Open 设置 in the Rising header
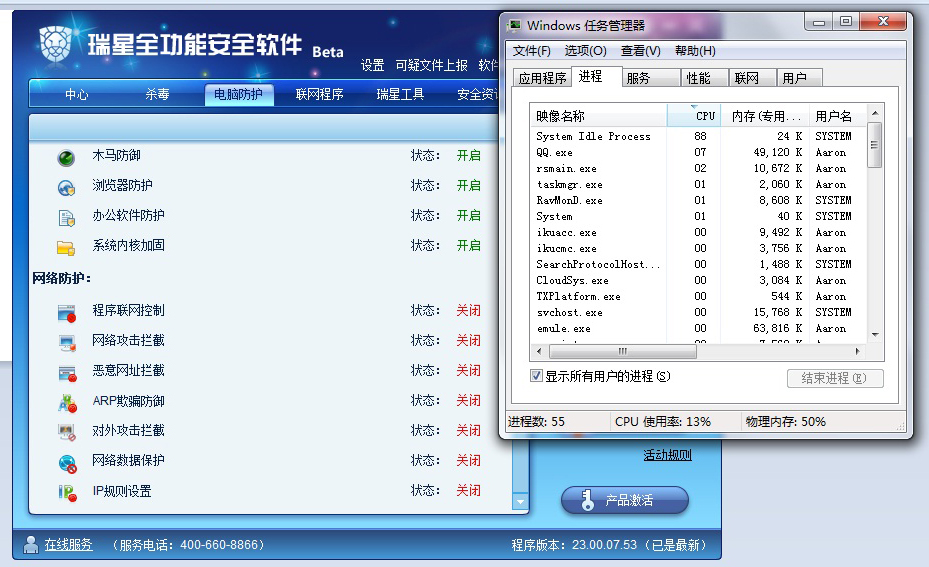This screenshot has height=567, width=929. click(373, 65)
